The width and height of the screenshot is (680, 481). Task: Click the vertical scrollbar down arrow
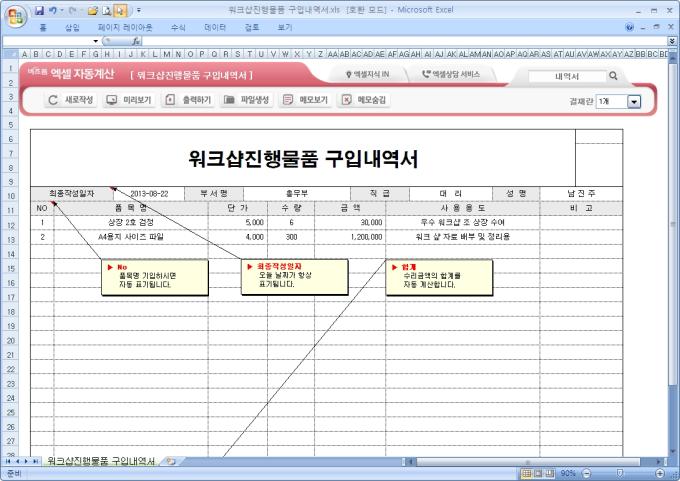[x=673, y=452]
